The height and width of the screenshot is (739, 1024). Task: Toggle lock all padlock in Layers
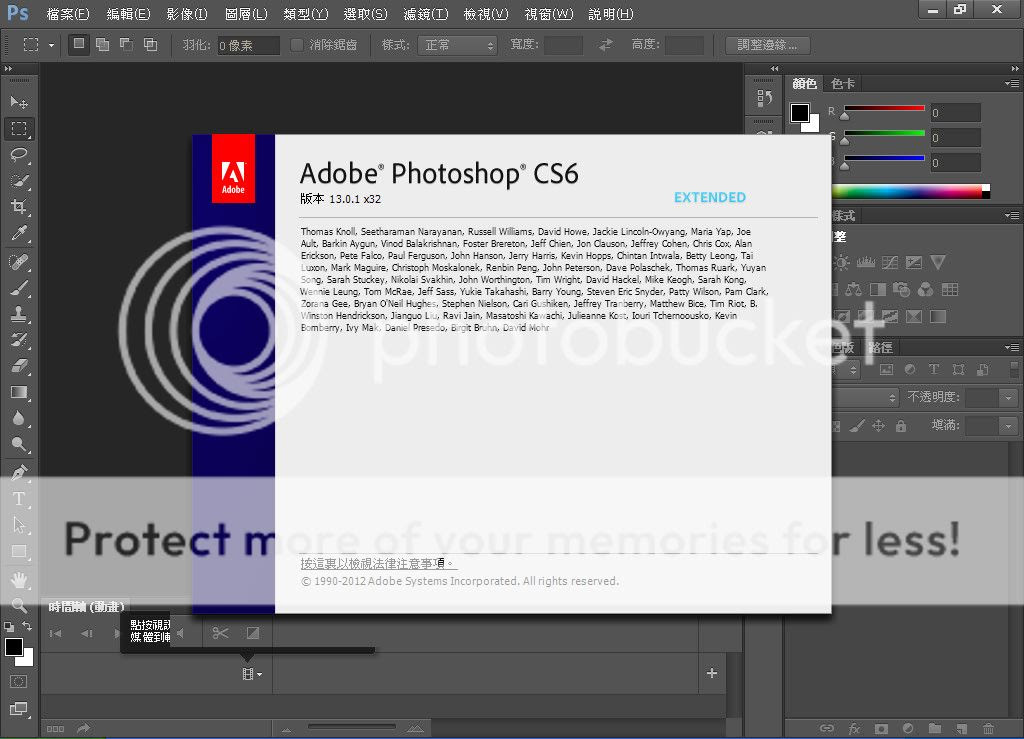coord(901,426)
